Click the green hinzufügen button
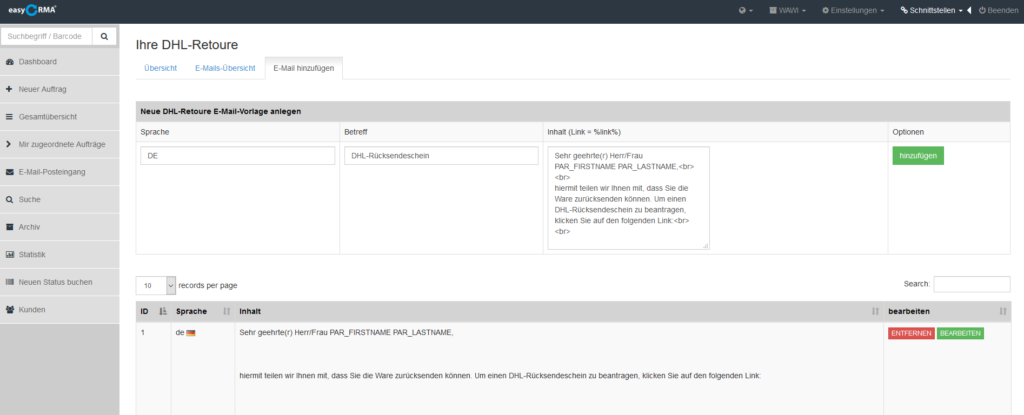The height and width of the screenshot is (415, 1024). point(918,156)
